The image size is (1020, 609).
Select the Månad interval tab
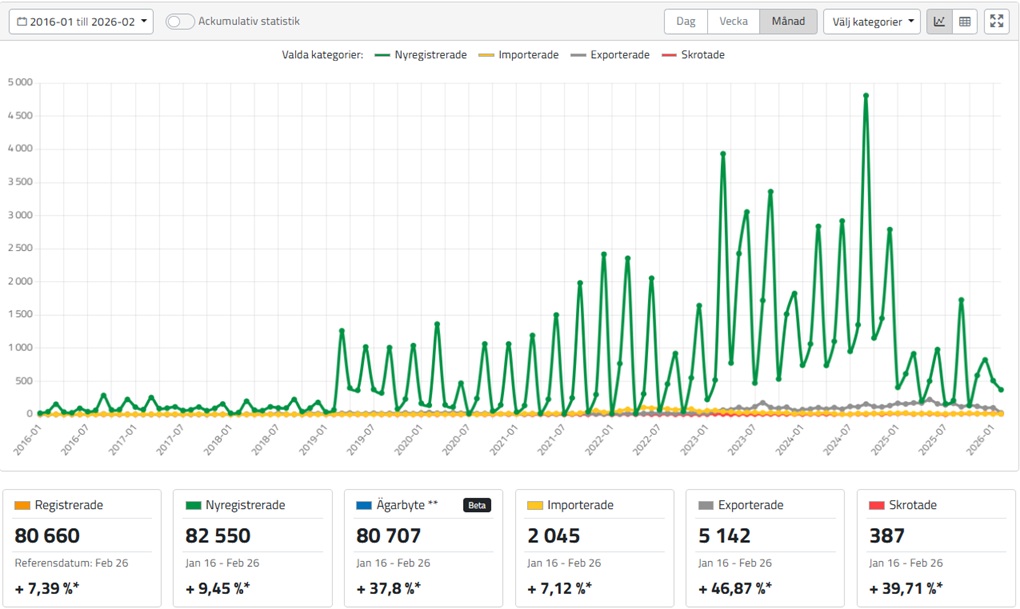tap(788, 21)
